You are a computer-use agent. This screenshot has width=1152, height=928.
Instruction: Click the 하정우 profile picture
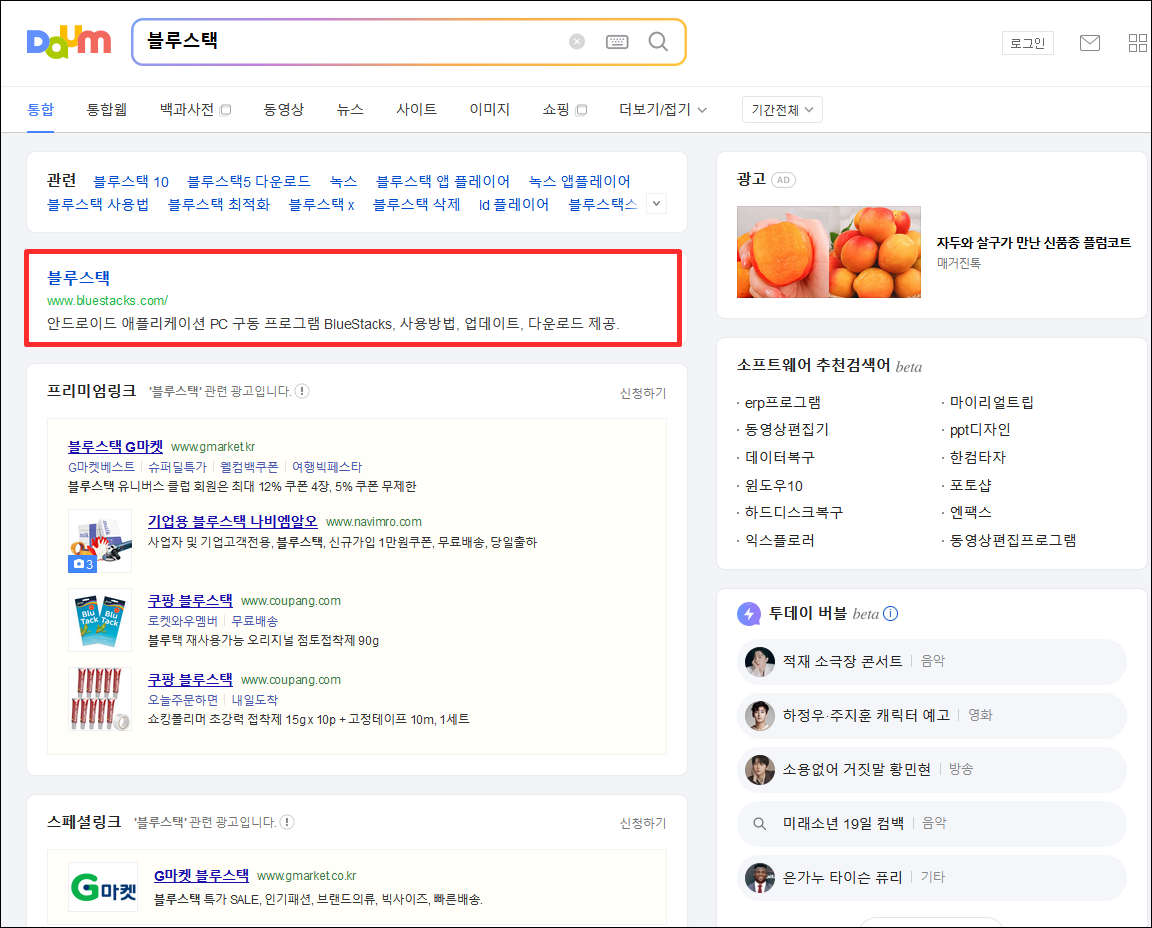tap(760, 715)
